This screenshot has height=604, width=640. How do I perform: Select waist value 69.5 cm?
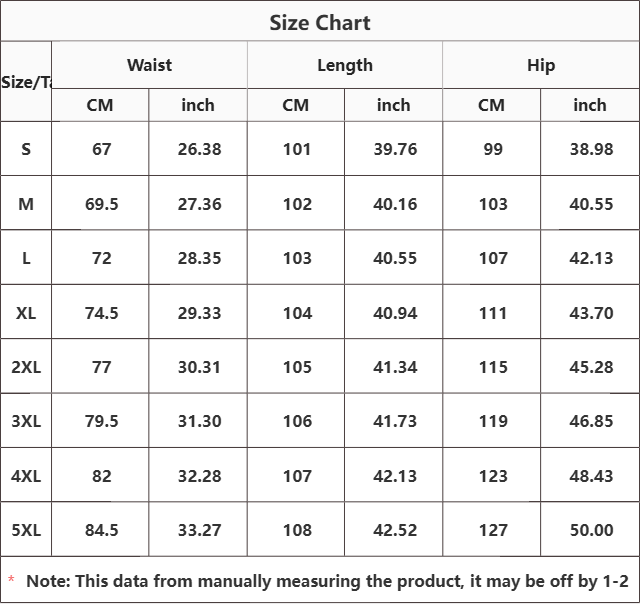pyautogui.click(x=102, y=204)
